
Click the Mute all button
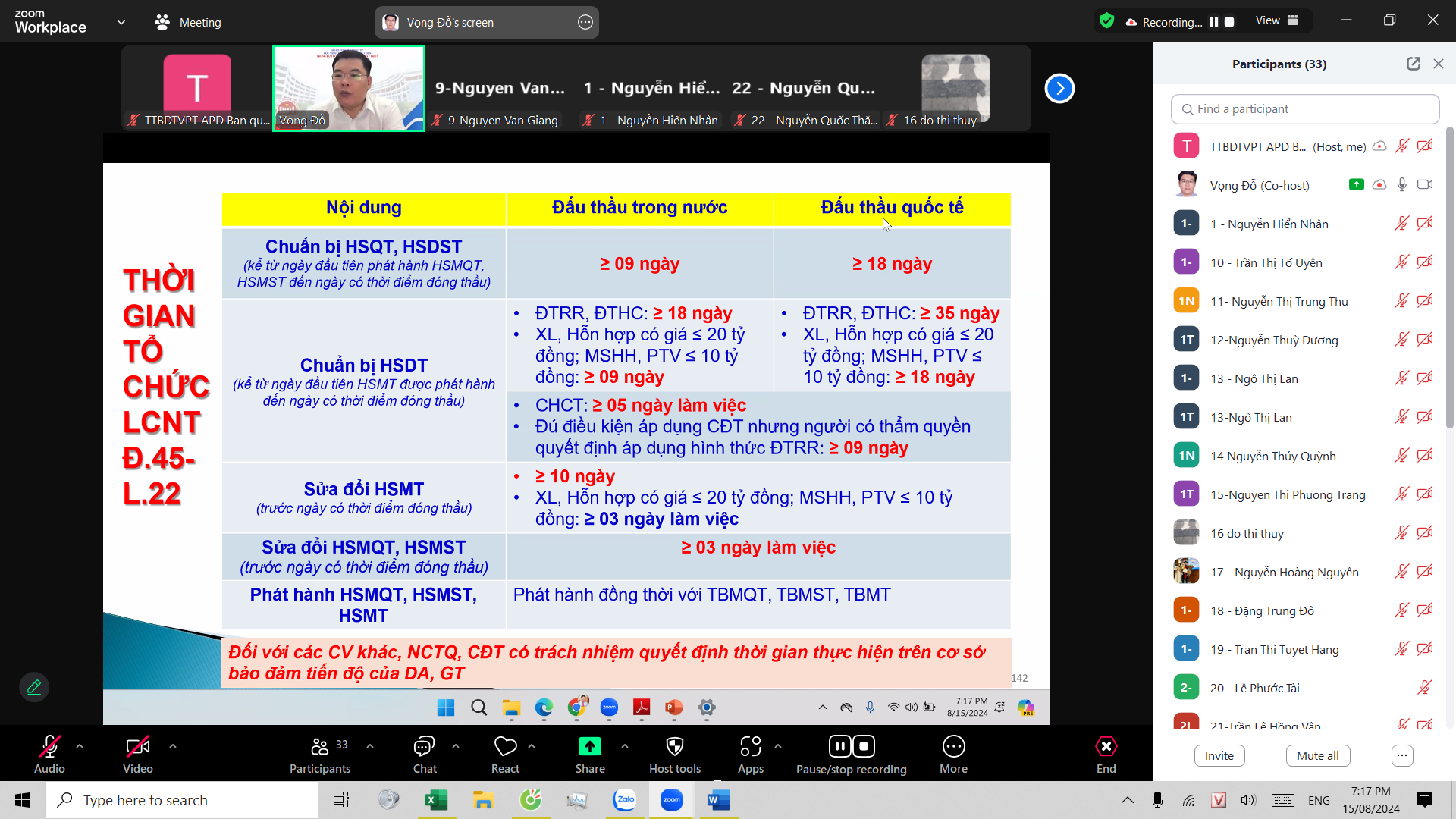pyautogui.click(x=1317, y=755)
